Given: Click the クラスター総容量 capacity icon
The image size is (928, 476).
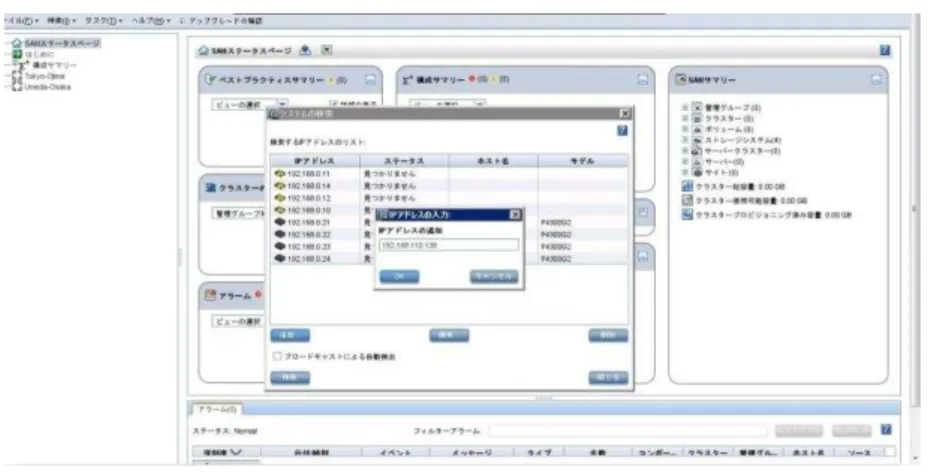Looking at the screenshot, I should [x=687, y=186].
